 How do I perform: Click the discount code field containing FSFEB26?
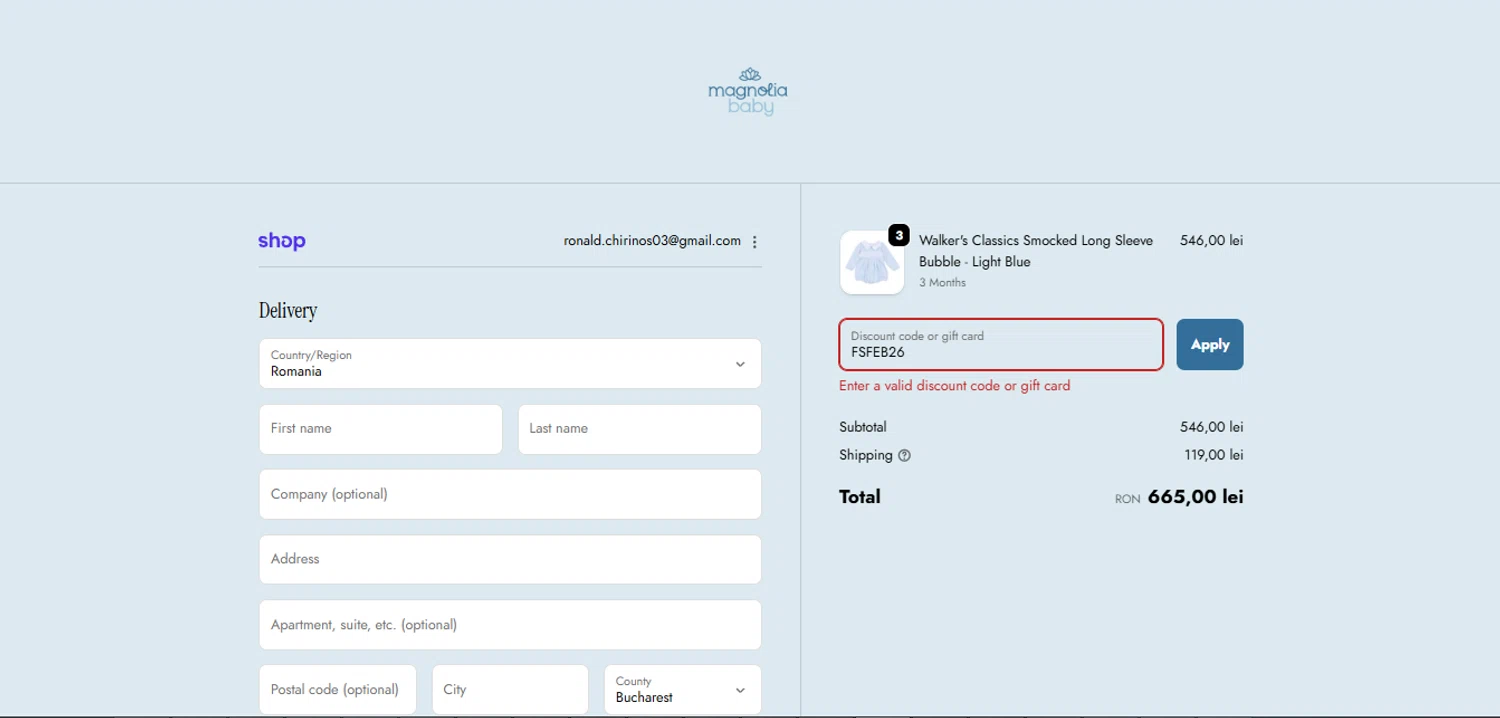pyautogui.click(x=1001, y=345)
